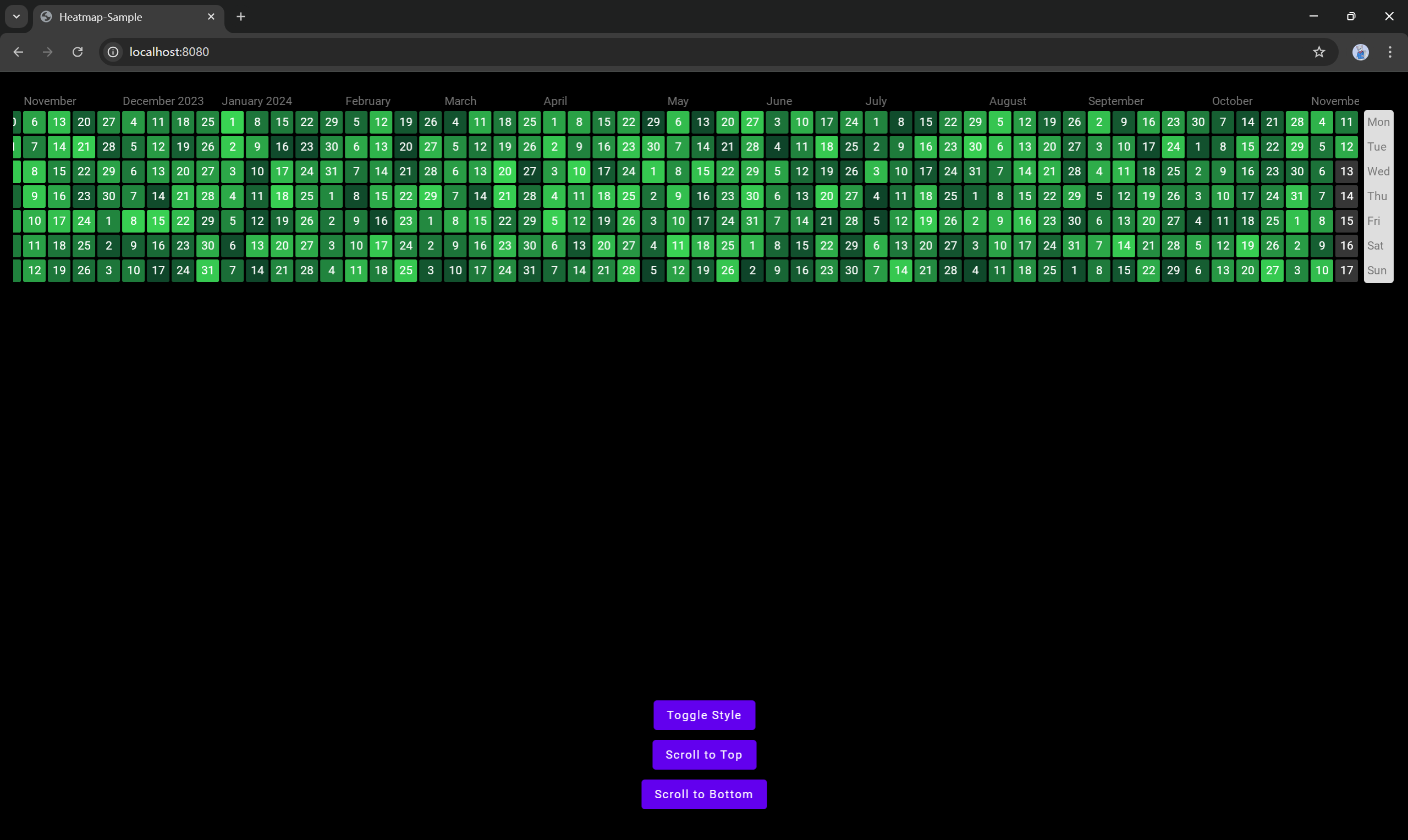Click the Mon weekday label
Screen dimensions: 1408x840
1378,122
